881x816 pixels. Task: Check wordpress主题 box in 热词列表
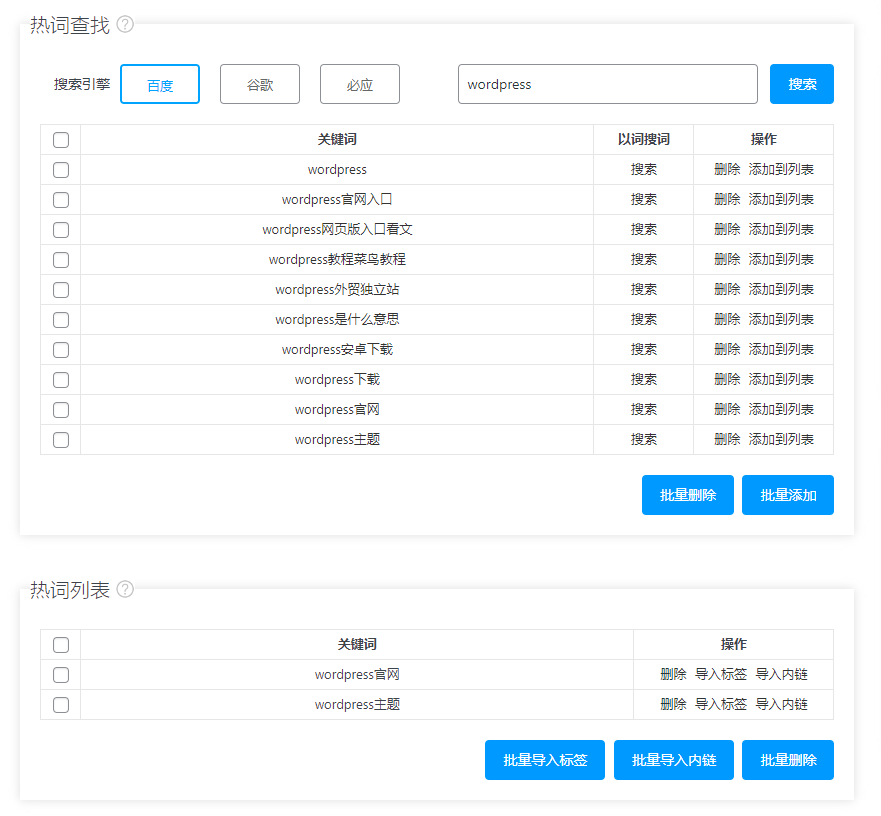coord(61,705)
